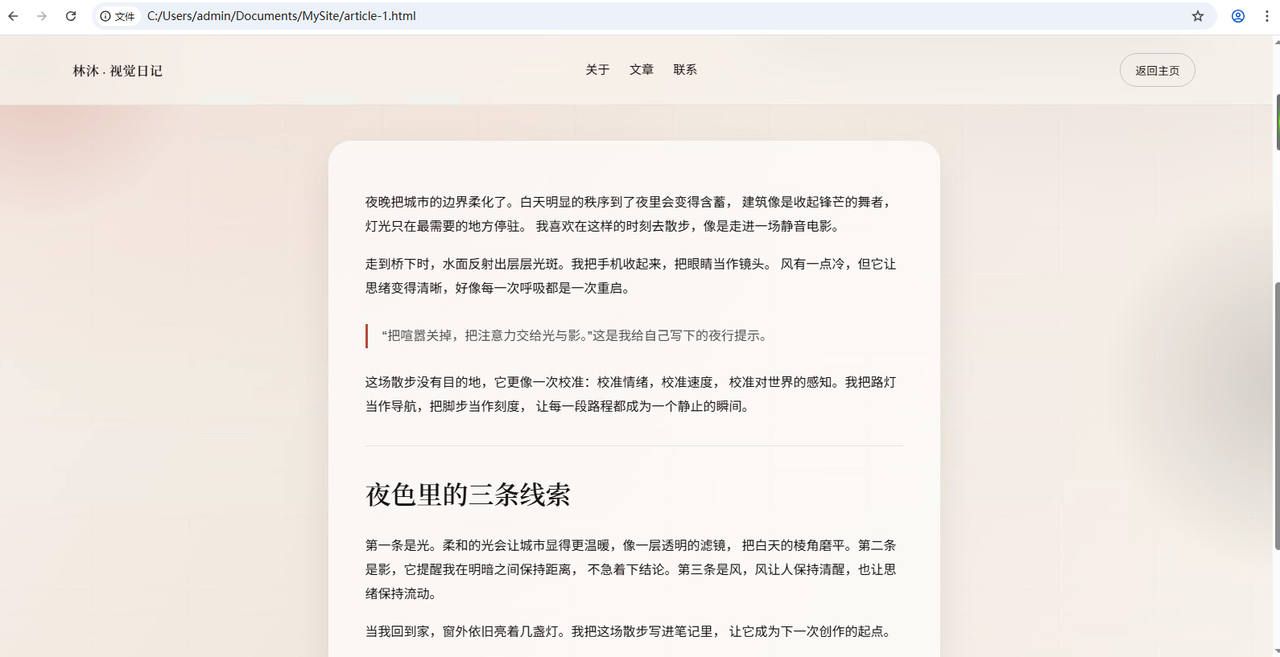
Task: Open the 联系 navigation item
Action: 685,70
